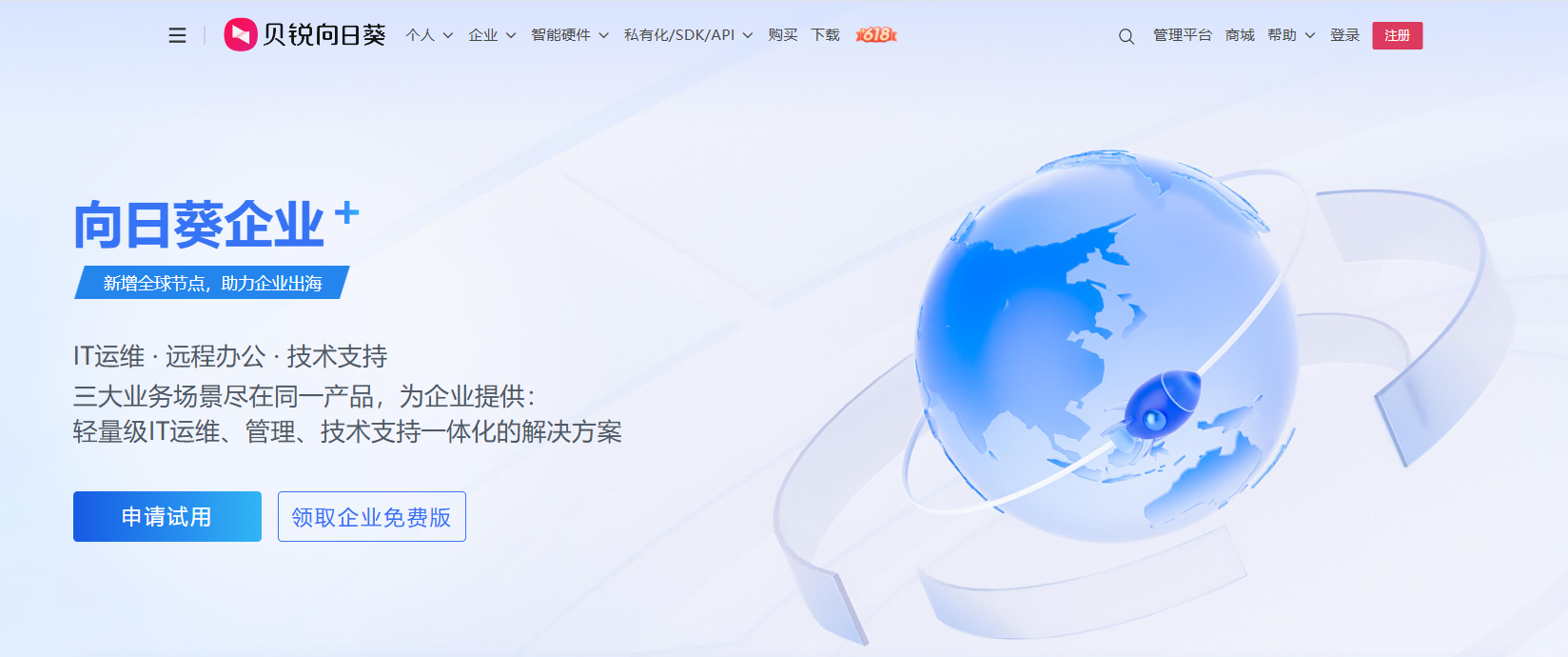The height and width of the screenshot is (657, 1568).
Task: Click the IT运维 · 远程办公 · 技术支持 line
Action: 230,356
